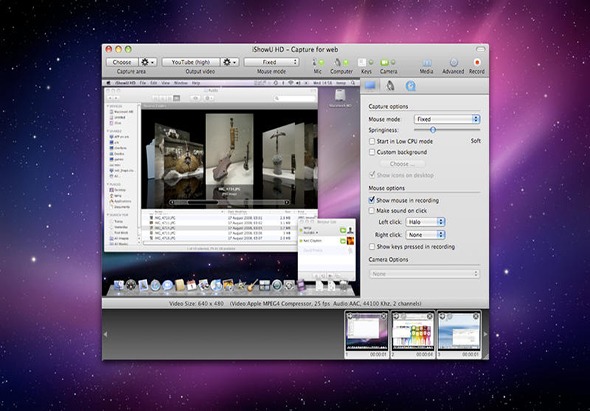Open the Right click None dropdown
Screen dimensions: 590x411
tap(426, 234)
